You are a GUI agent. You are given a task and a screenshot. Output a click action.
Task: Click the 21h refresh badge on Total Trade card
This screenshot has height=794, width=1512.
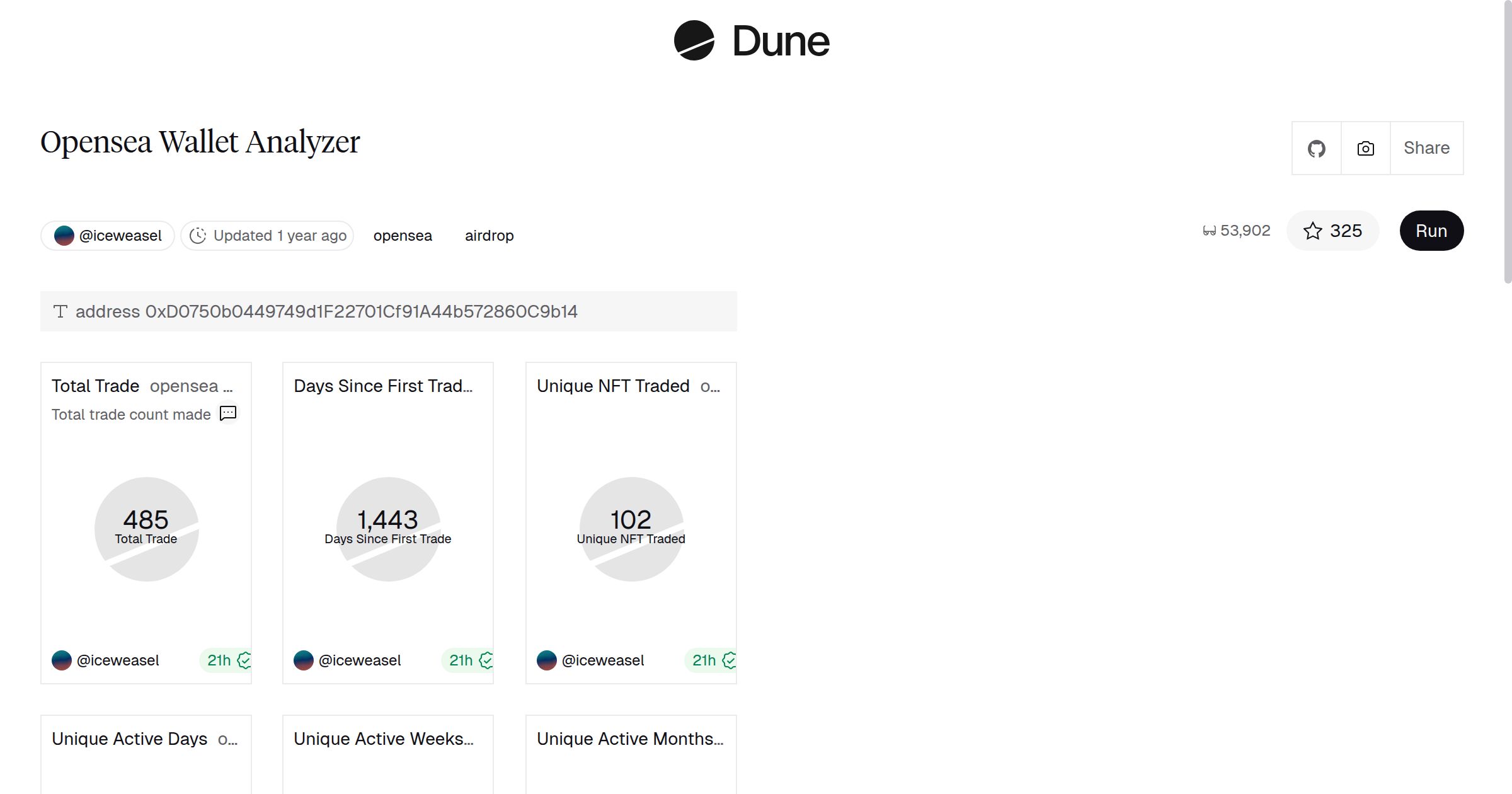point(219,660)
